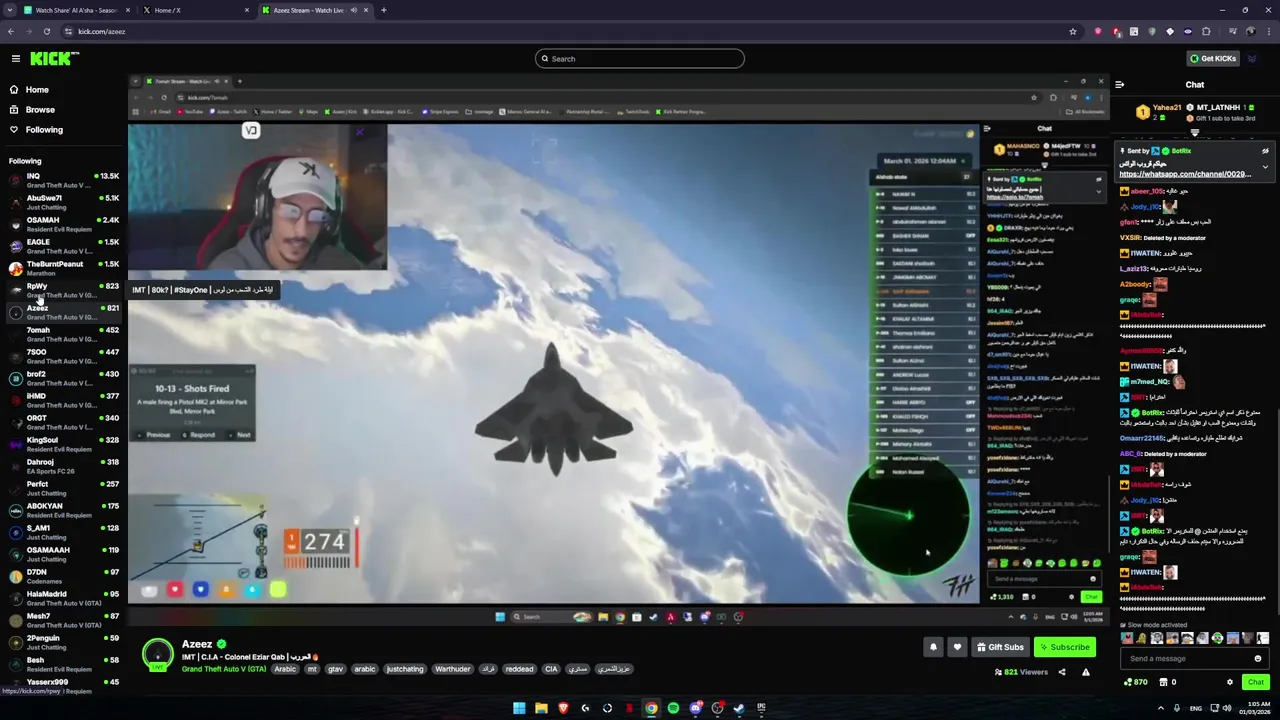Select the CIA tag

551,669
